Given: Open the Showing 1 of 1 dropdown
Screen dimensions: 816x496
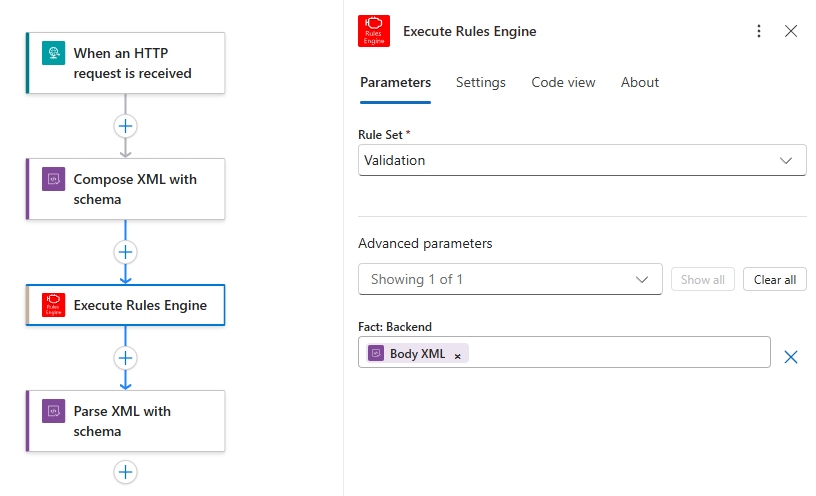Looking at the screenshot, I should pos(510,279).
